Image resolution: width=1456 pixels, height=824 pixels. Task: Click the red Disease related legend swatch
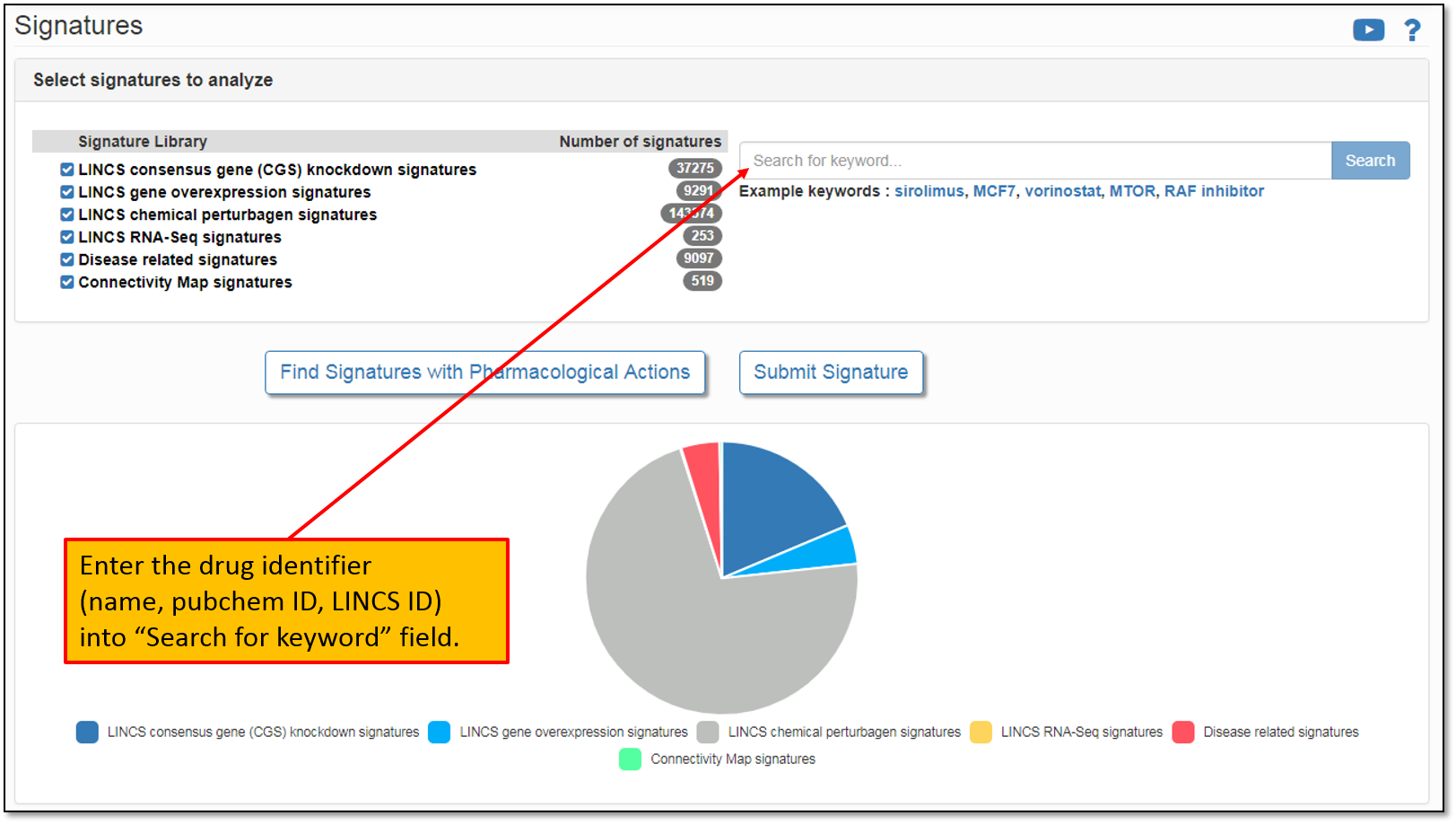pos(1183,732)
